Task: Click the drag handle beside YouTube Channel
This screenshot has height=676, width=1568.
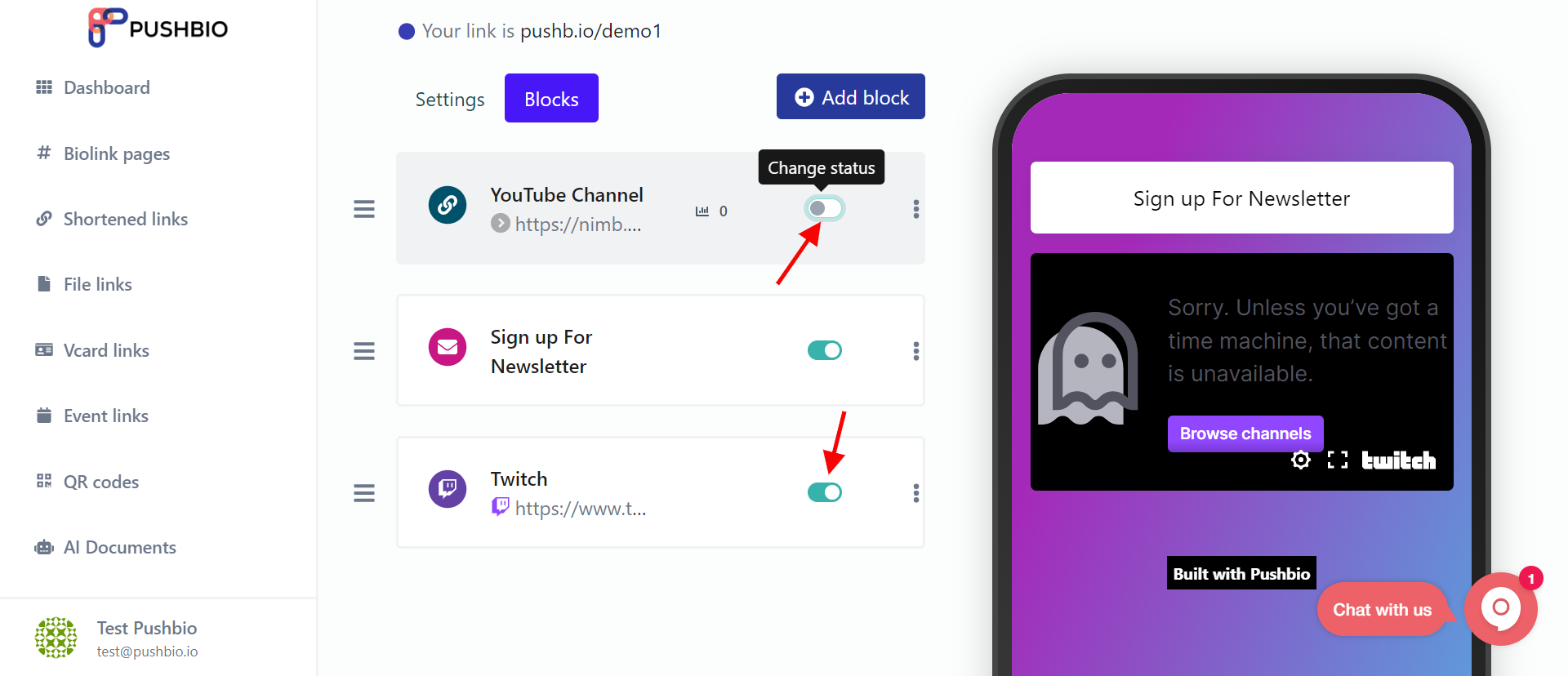Action: coord(364,209)
